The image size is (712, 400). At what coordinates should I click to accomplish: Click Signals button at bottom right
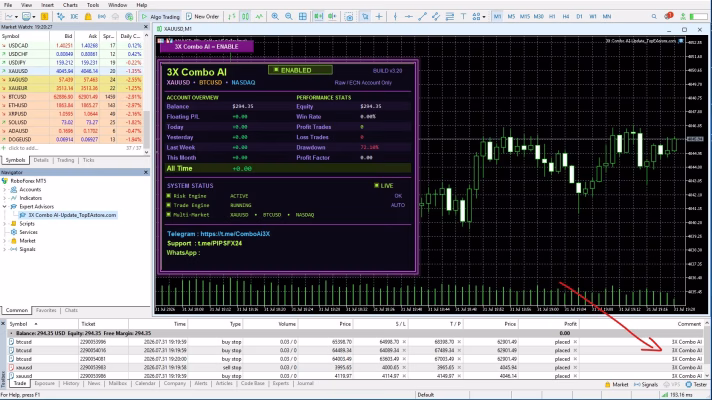[x=646, y=385]
